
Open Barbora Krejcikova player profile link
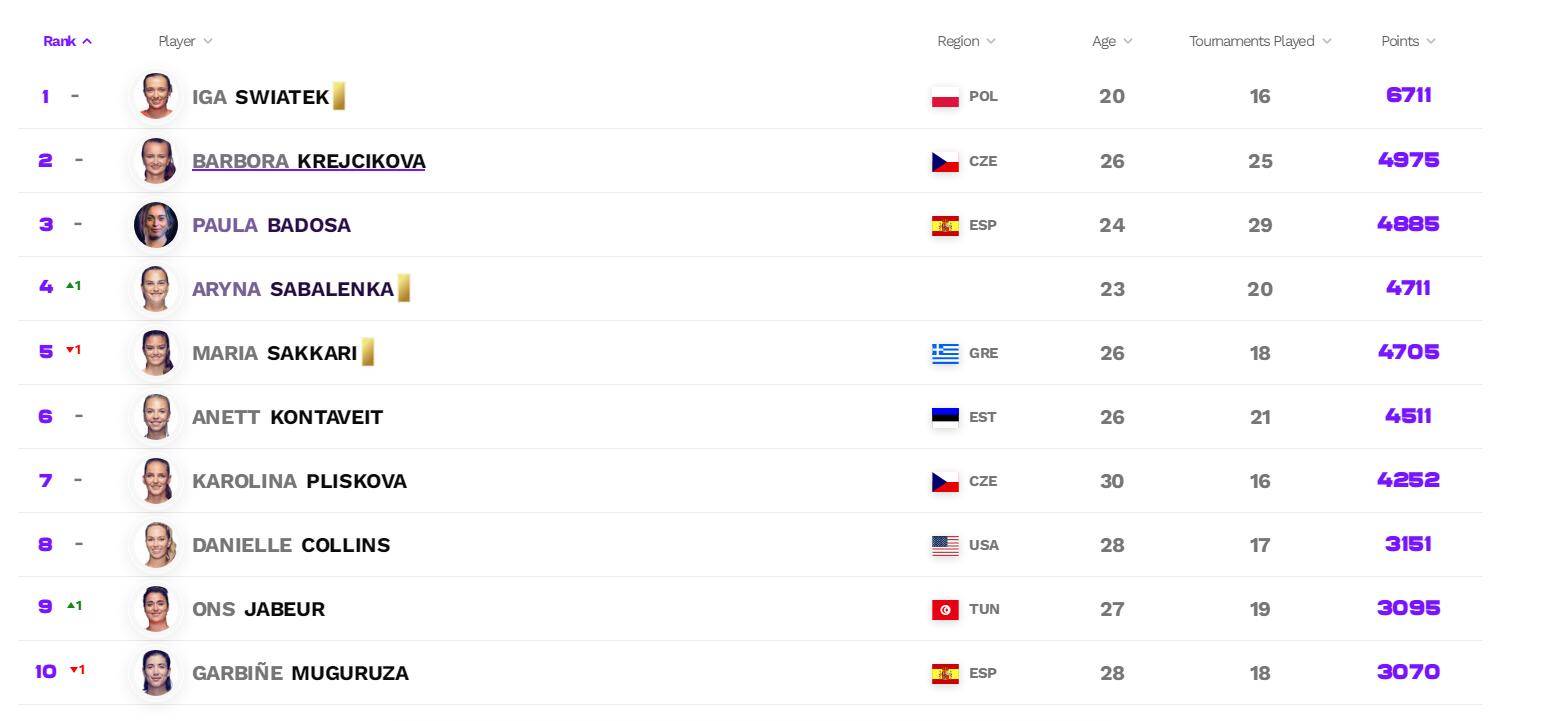tap(308, 161)
